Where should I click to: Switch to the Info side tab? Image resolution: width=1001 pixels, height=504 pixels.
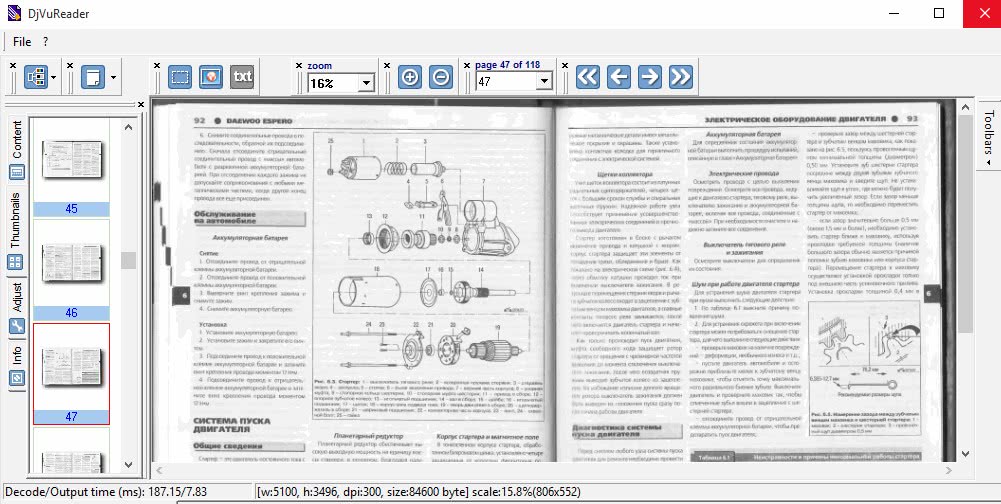click(x=17, y=356)
